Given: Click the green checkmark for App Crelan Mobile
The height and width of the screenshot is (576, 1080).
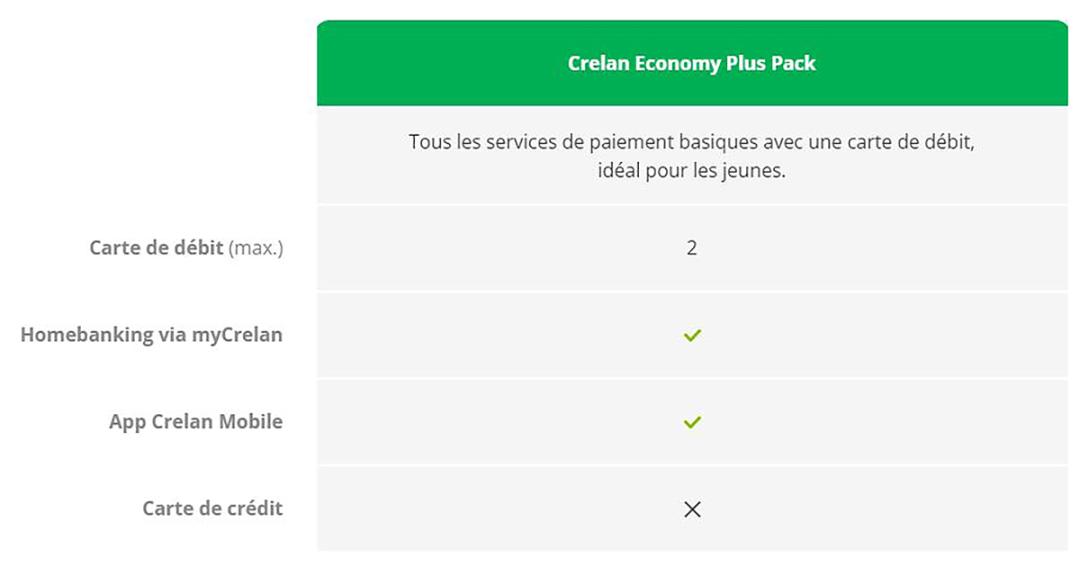Looking at the screenshot, I should (692, 422).
